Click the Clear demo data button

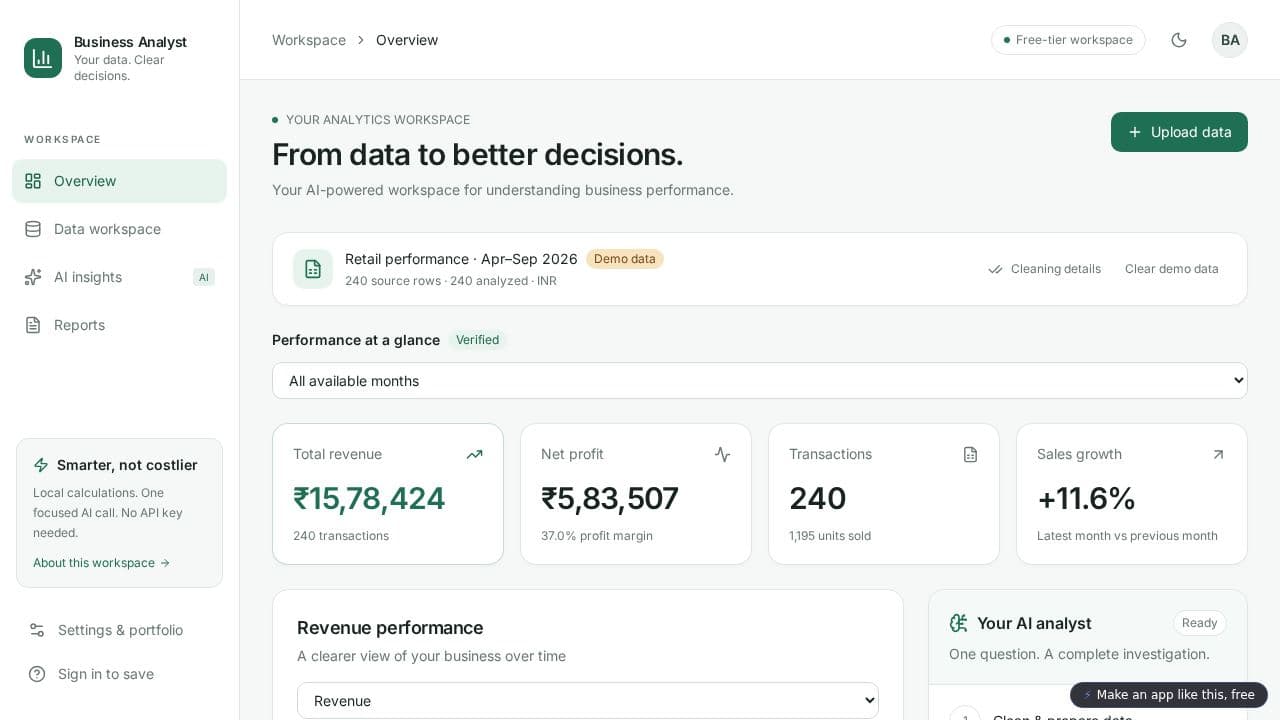tap(1172, 269)
